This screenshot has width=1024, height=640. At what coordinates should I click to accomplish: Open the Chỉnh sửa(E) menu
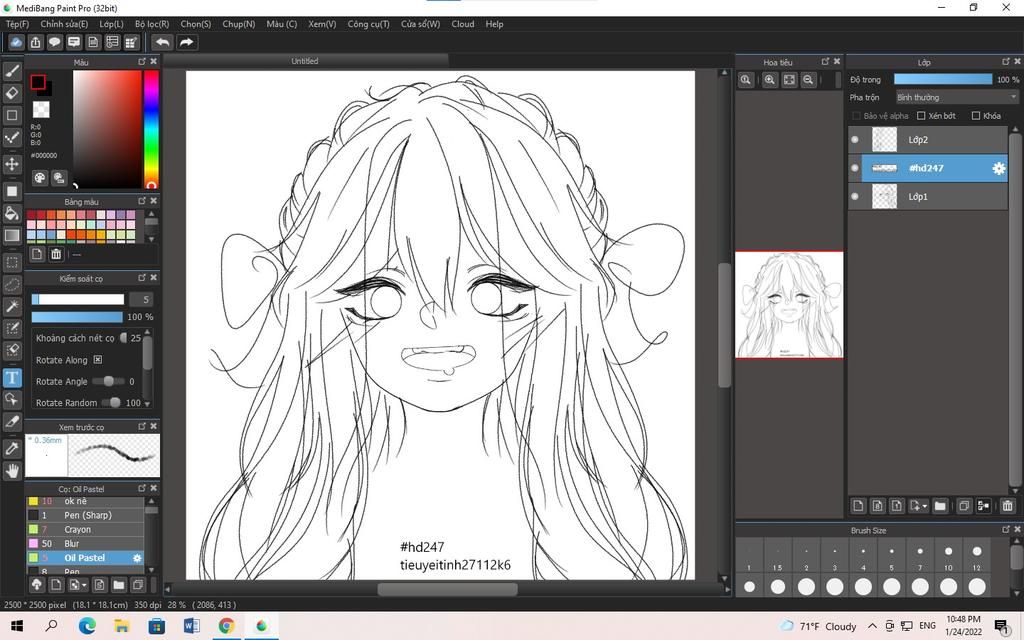(x=64, y=24)
